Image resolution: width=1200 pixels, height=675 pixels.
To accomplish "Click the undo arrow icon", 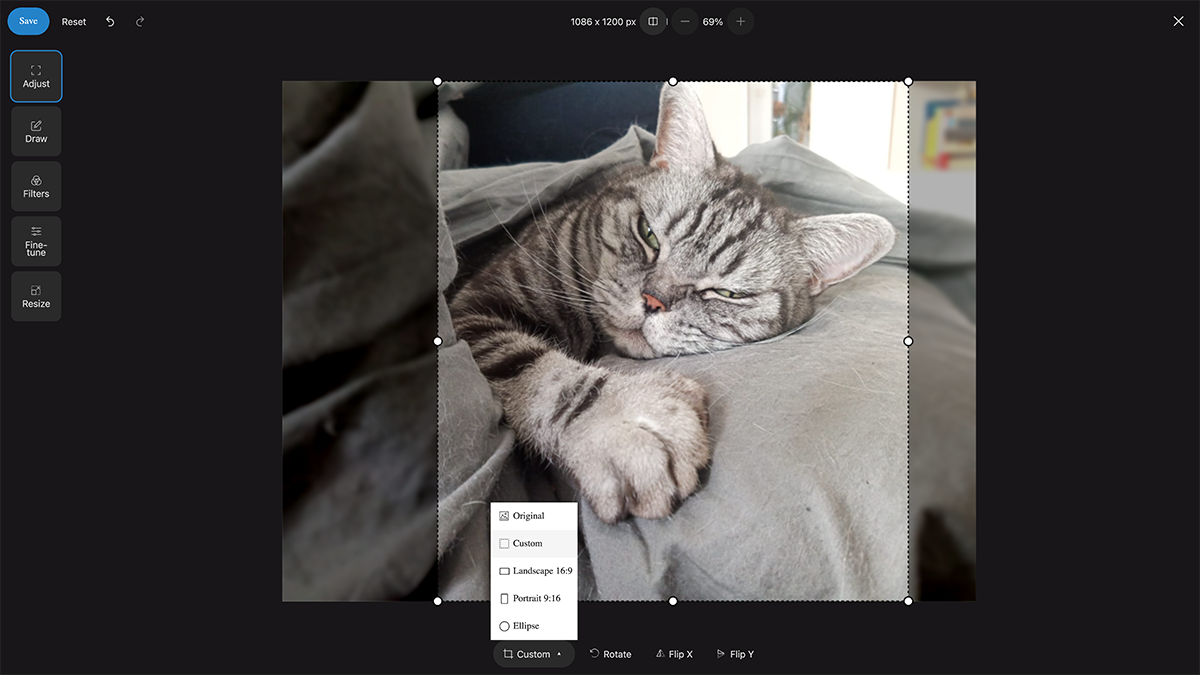I will (110, 21).
